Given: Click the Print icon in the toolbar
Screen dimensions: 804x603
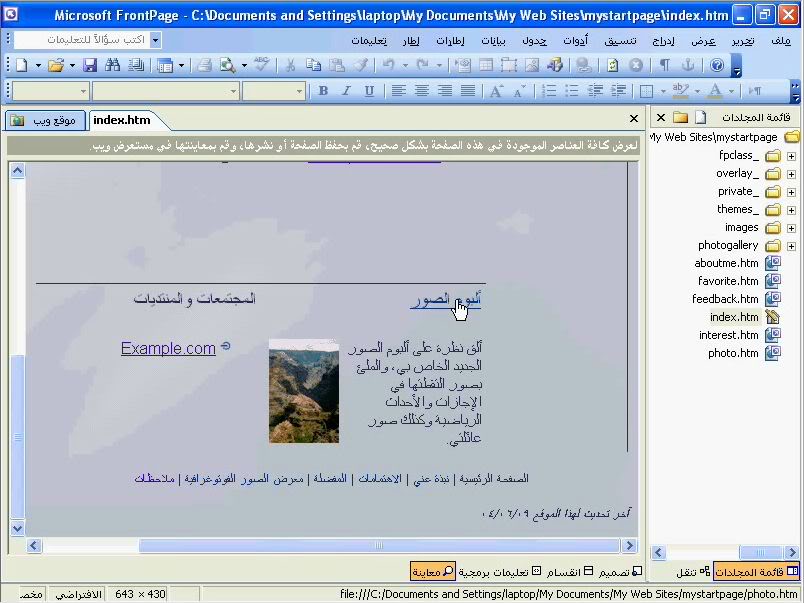Looking at the screenshot, I should point(204,65).
